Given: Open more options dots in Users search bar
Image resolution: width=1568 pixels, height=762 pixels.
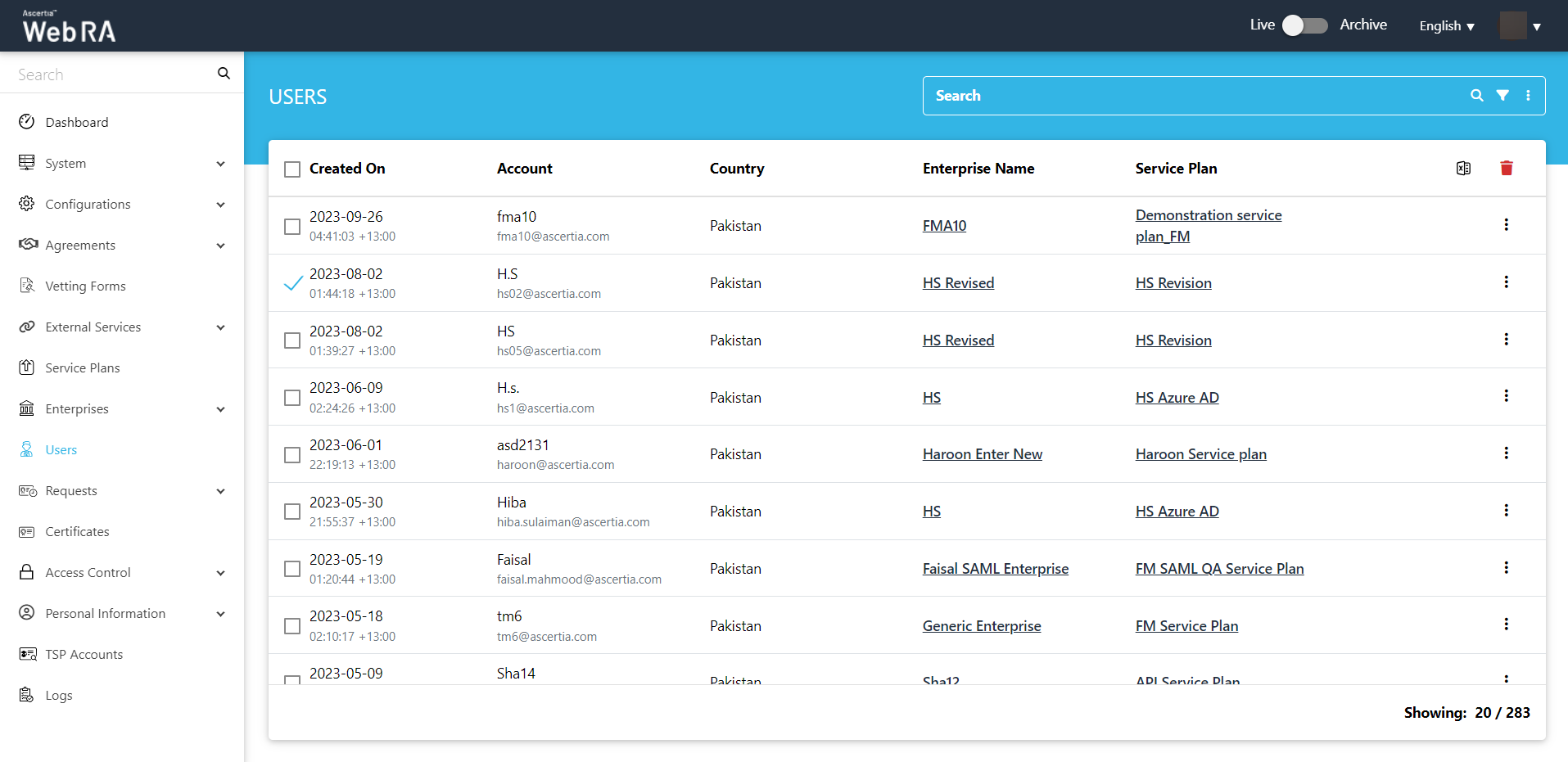Looking at the screenshot, I should [x=1528, y=96].
